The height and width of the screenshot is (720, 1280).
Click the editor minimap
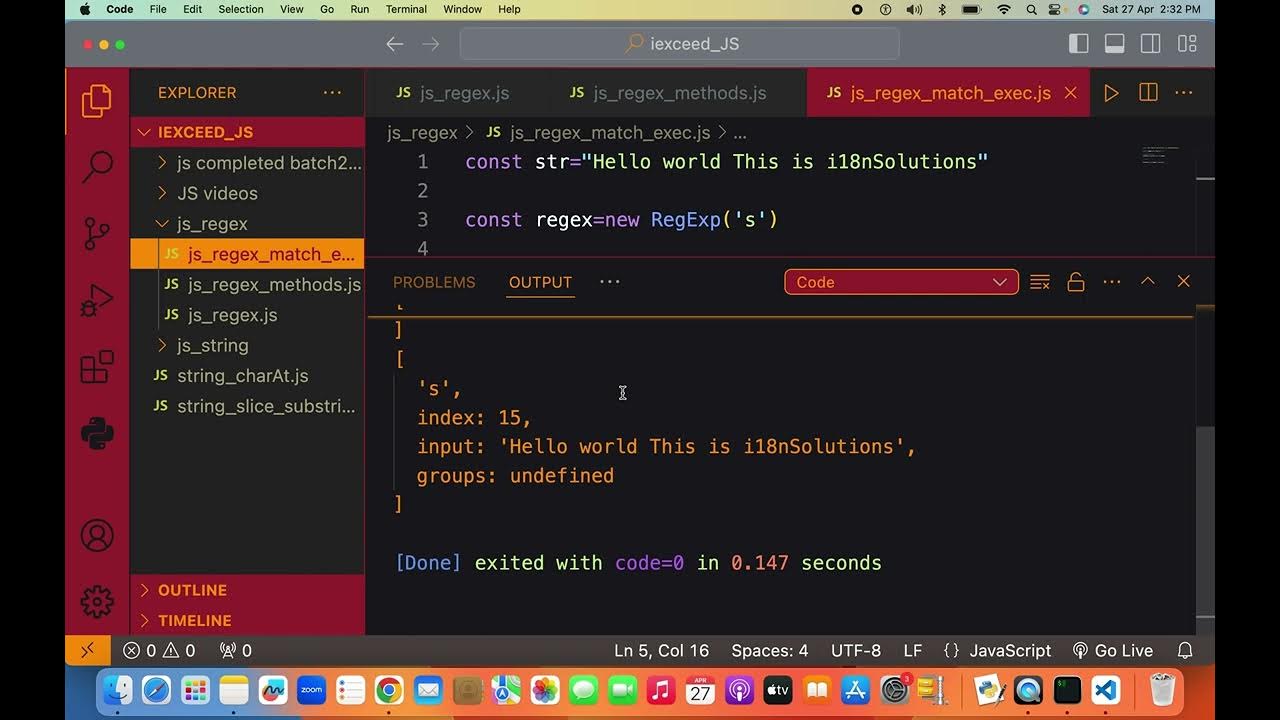click(x=1160, y=155)
